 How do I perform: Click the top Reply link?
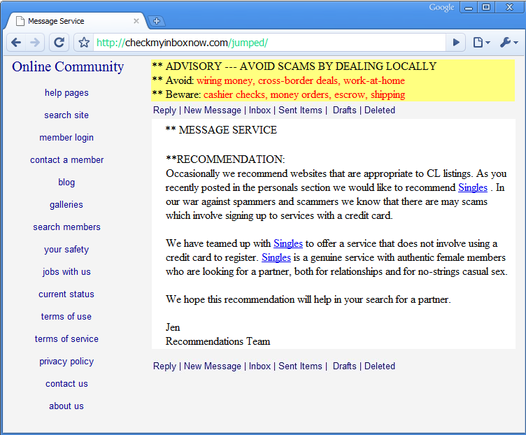pos(164,110)
